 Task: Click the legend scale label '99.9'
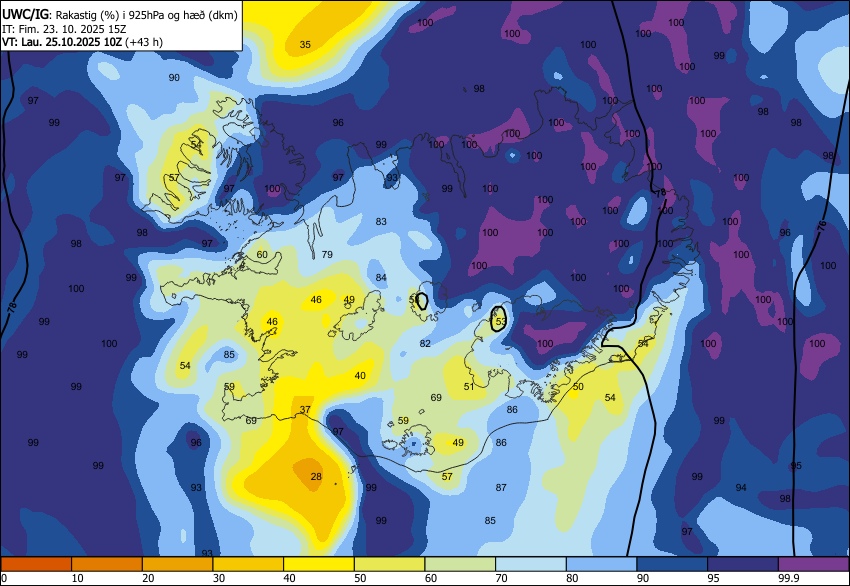[x=789, y=578]
